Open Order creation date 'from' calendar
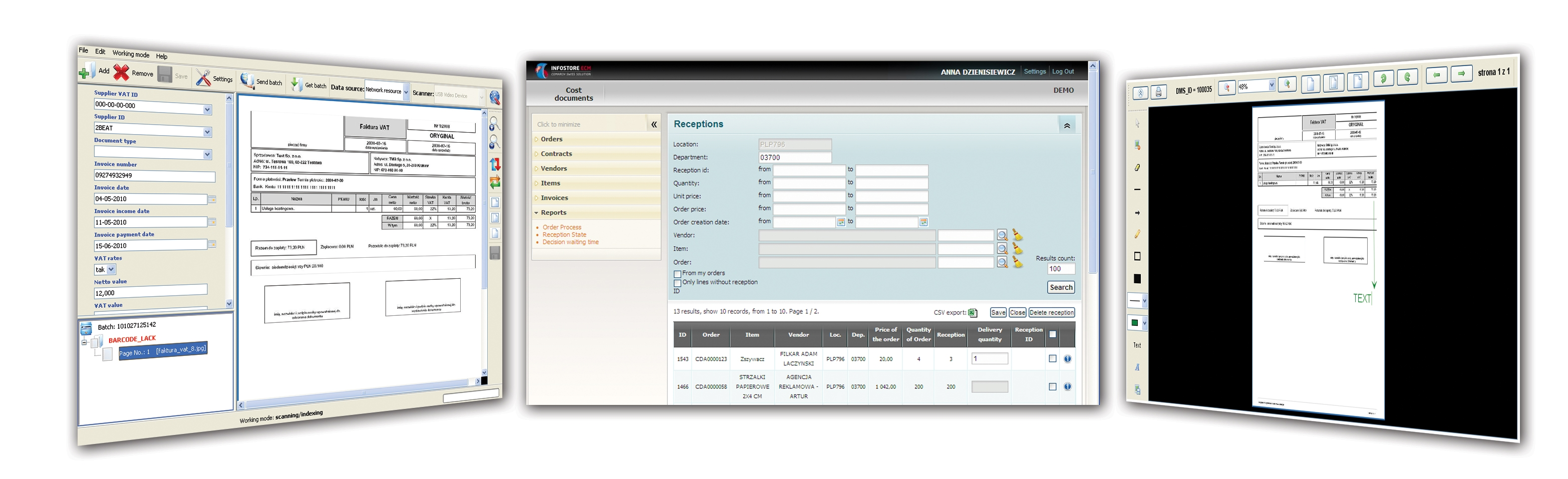1568x479 pixels. pyautogui.click(x=841, y=222)
